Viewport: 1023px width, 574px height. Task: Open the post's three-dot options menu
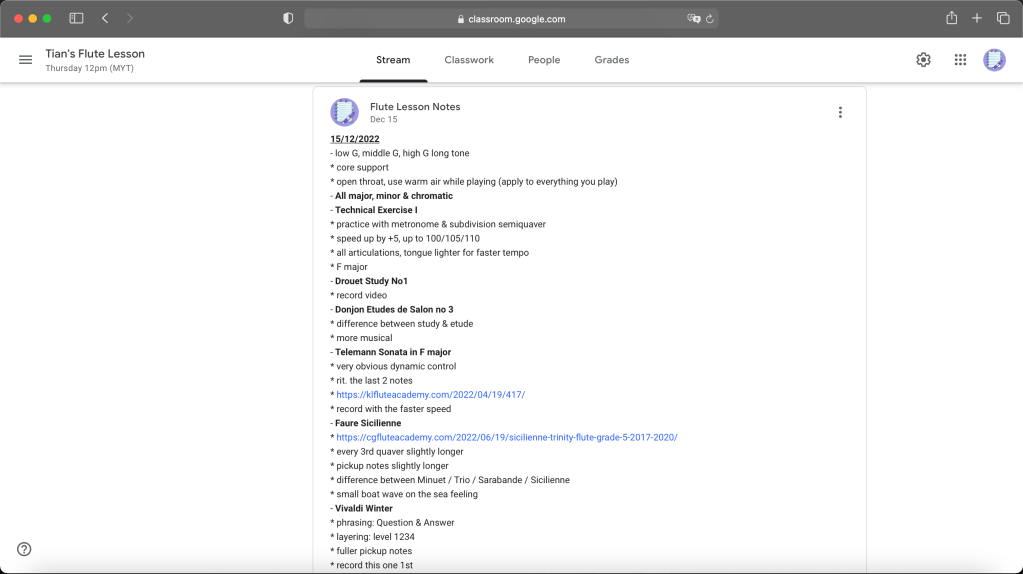840,113
